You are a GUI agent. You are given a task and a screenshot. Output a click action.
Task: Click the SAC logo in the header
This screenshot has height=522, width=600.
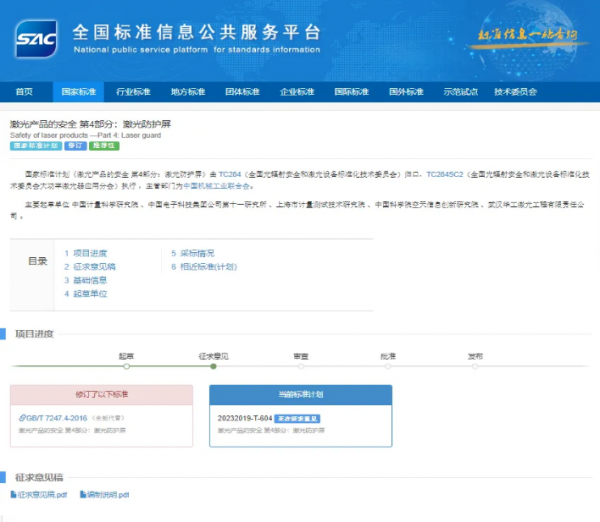[36, 40]
